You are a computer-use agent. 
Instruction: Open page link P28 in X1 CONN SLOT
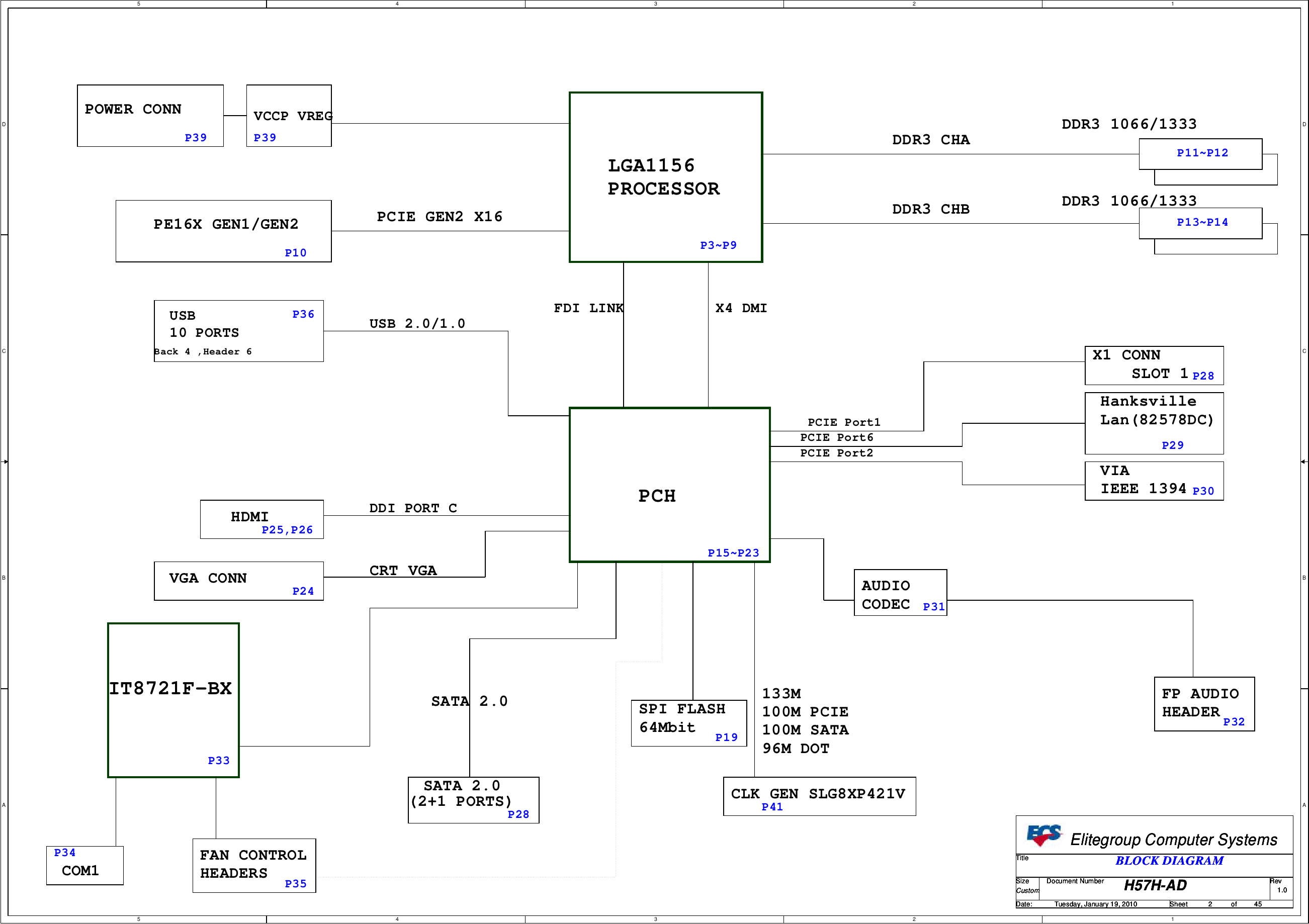coord(1203,376)
